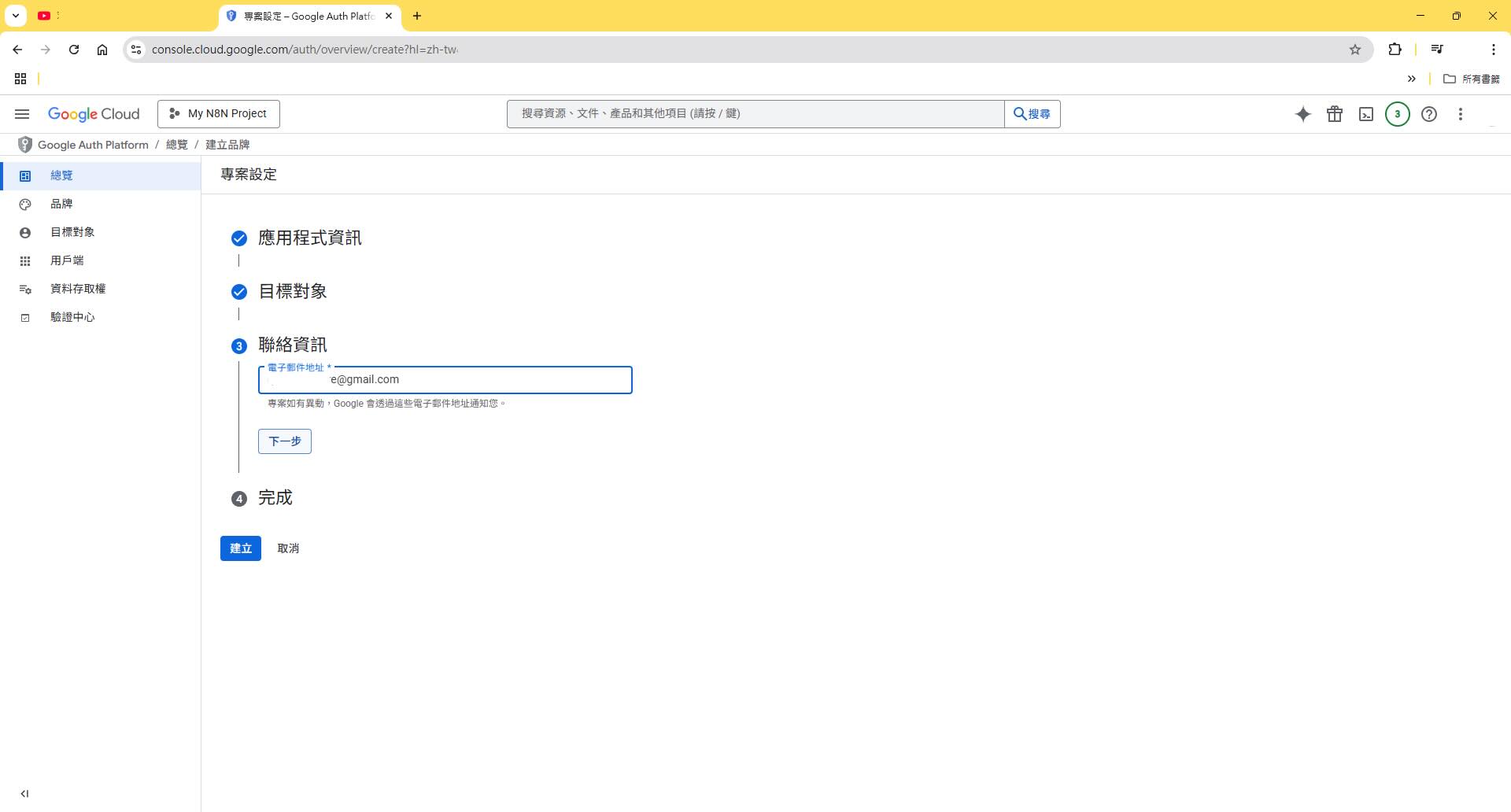Click the completed 應用程式資訊 step check
1511x812 pixels.
(239, 238)
